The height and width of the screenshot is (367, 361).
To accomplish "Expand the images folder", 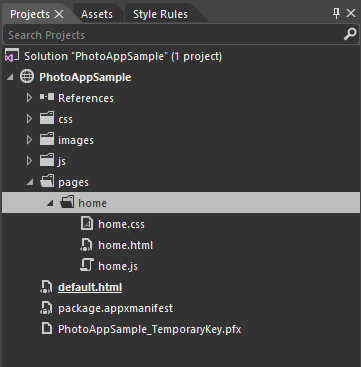I will [29, 140].
